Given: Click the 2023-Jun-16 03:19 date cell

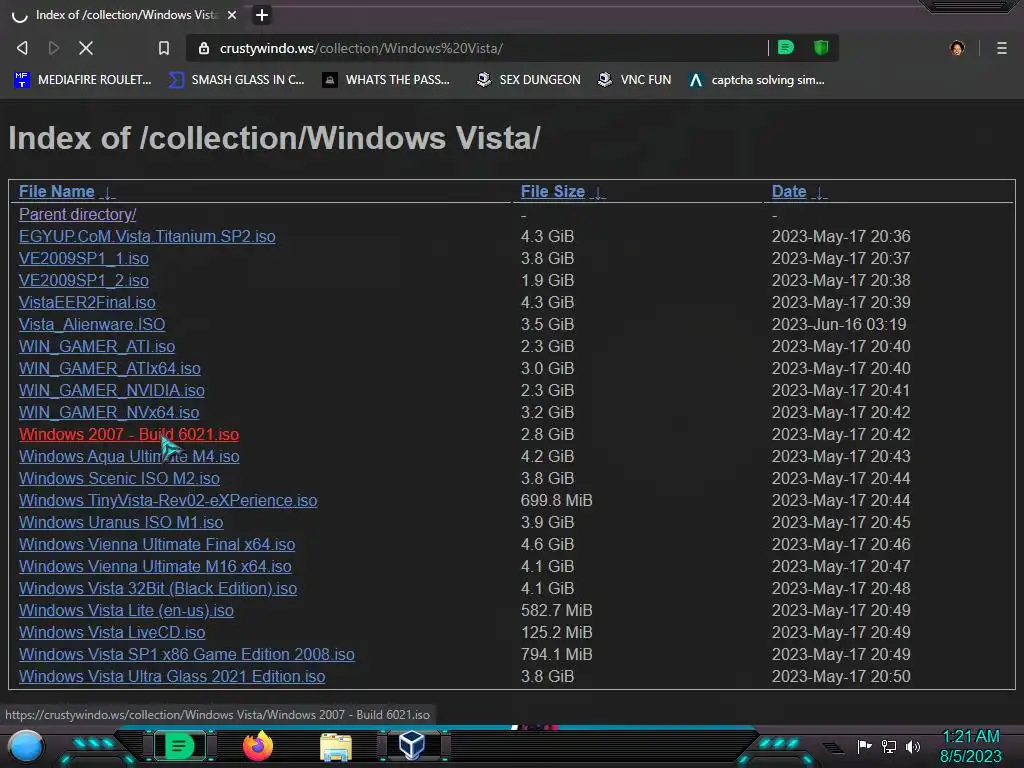Looking at the screenshot, I should (x=839, y=325).
